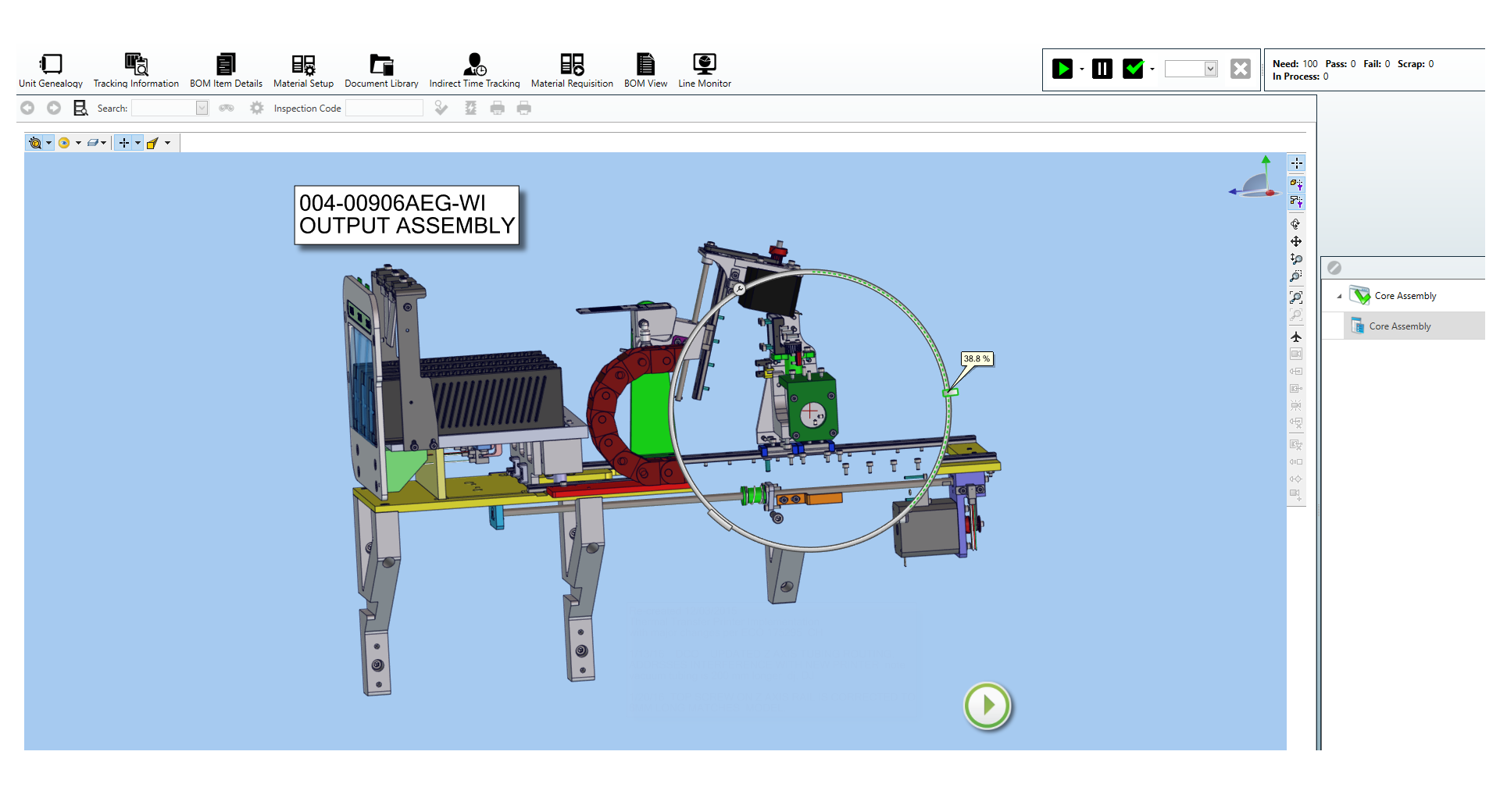Image resolution: width=1500 pixels, height=812 pixels.
Task: Select the Fly-through airplane tool
Action: (1296, 337)
